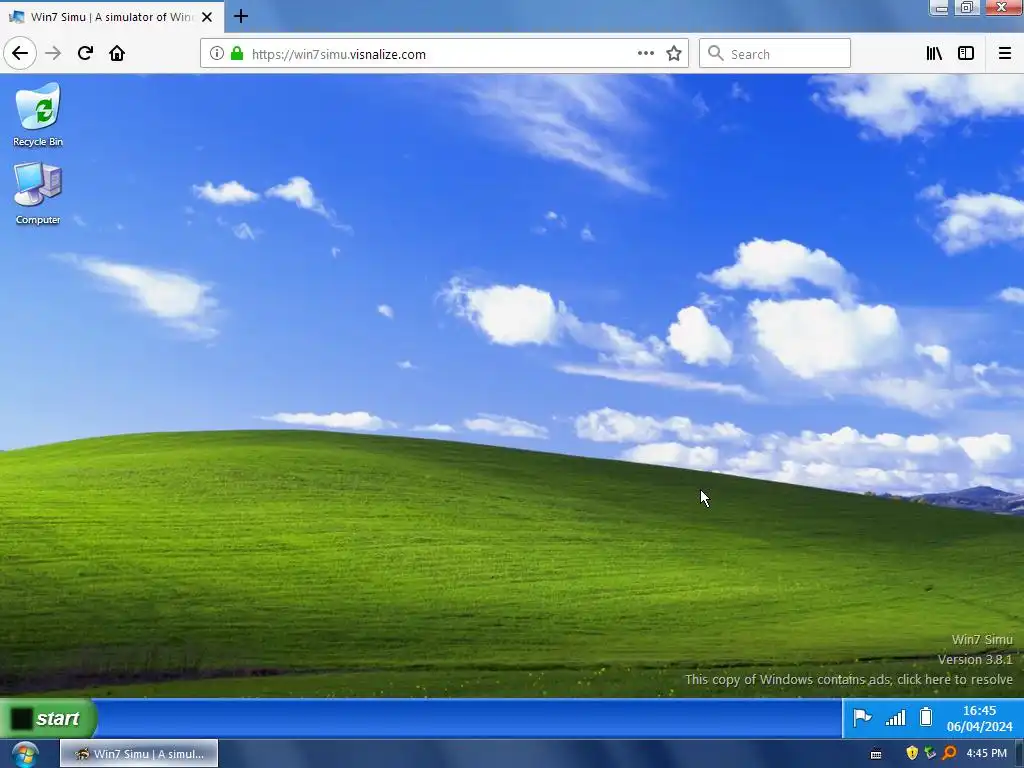Check the network signal bars icon

click(895, 718)
